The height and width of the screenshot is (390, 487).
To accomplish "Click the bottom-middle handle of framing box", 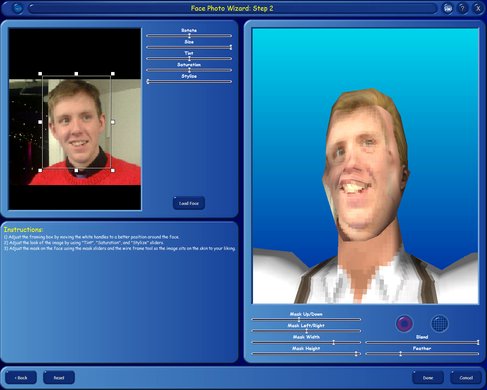I will point(76,170).
